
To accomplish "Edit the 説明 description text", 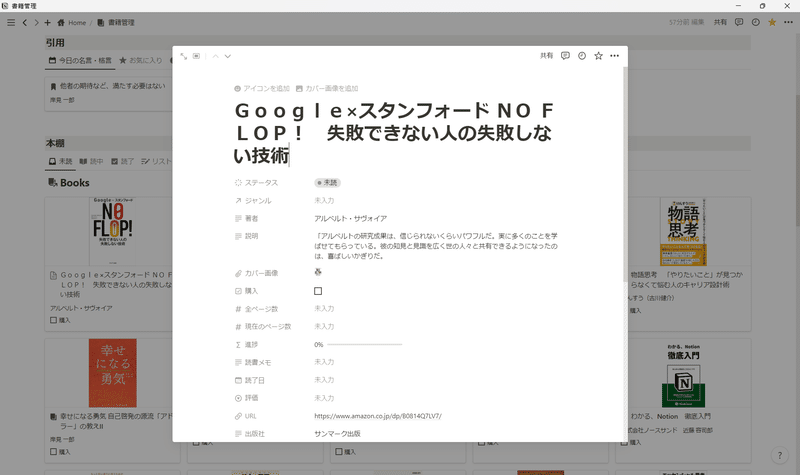I will click(x=436, y=246).
